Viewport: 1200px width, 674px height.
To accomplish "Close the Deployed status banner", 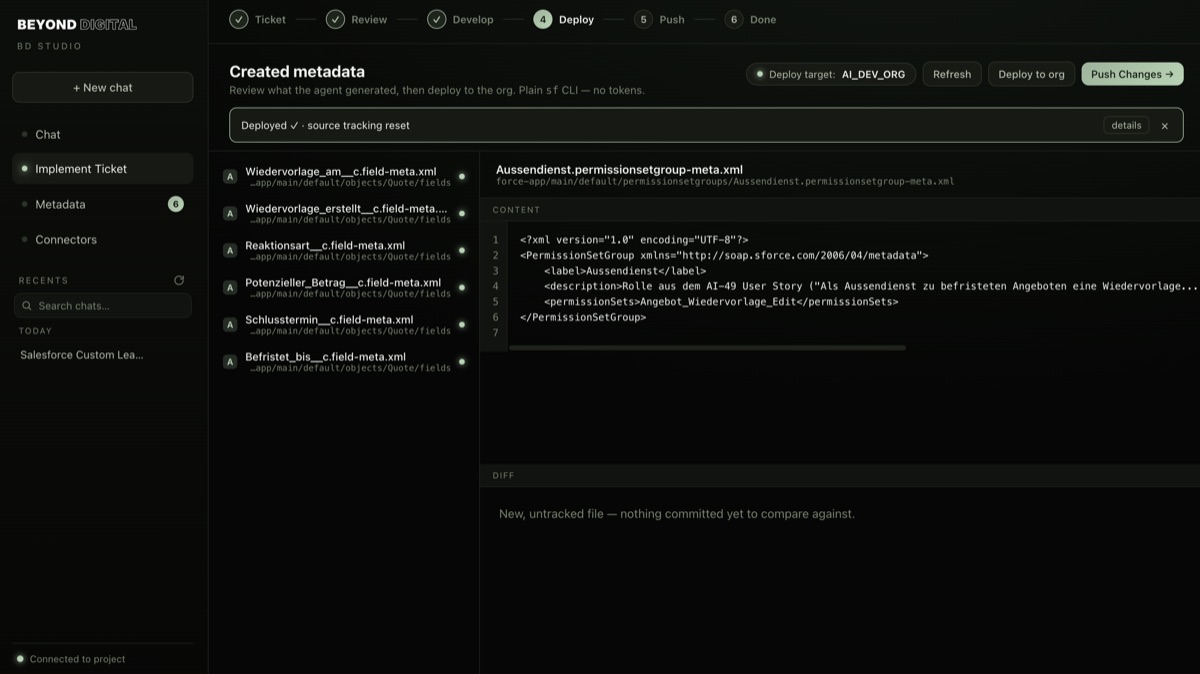I will pos(1164,126).
